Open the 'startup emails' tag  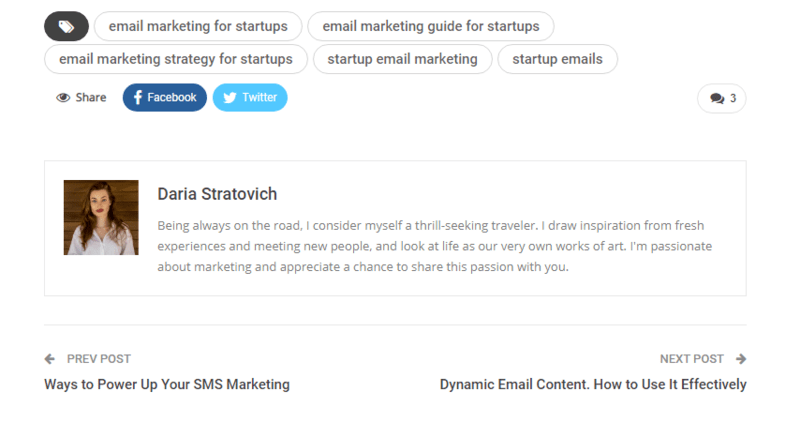tap(557, 59)
